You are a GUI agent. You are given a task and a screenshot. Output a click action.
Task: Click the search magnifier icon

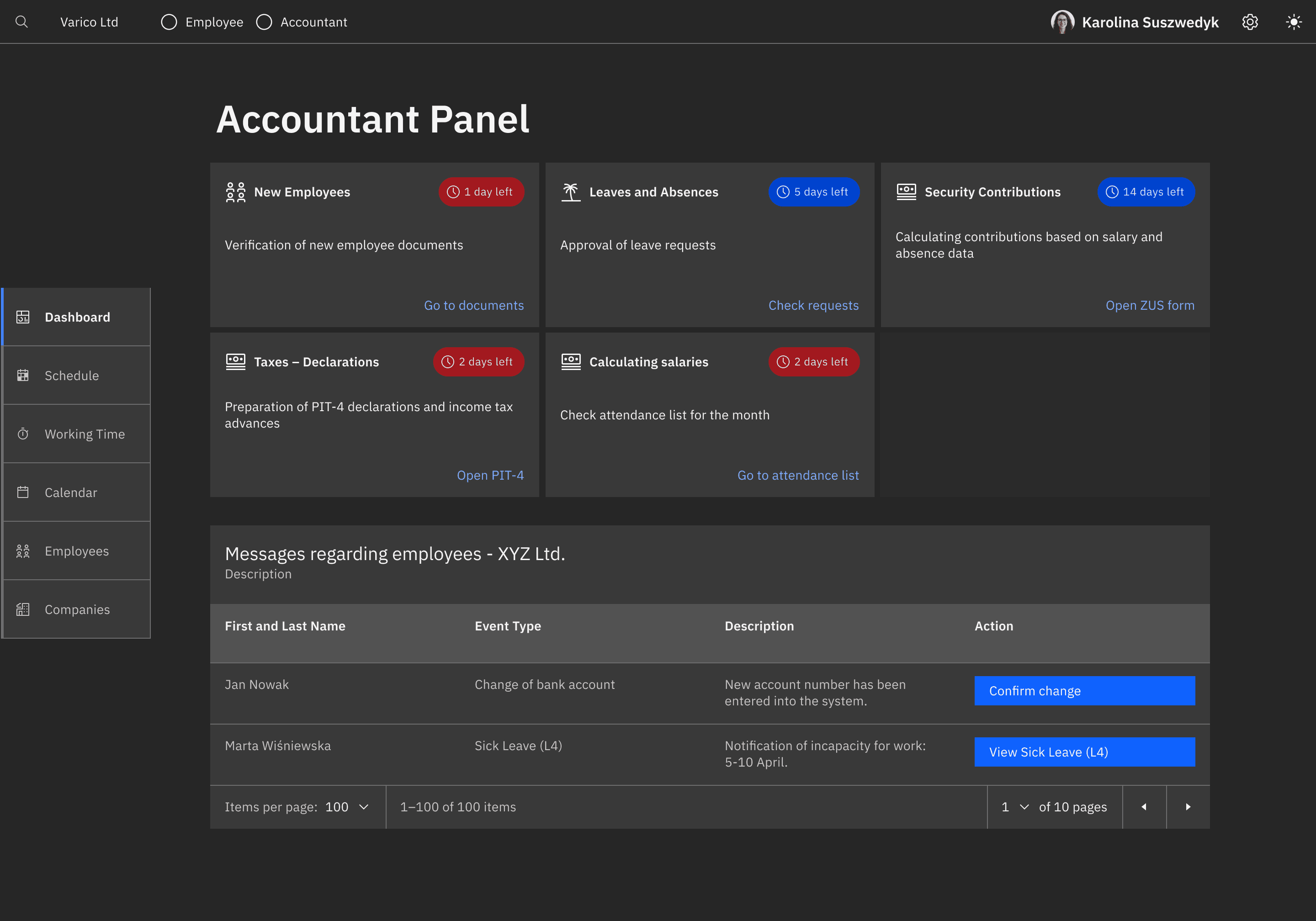point(21,22)
